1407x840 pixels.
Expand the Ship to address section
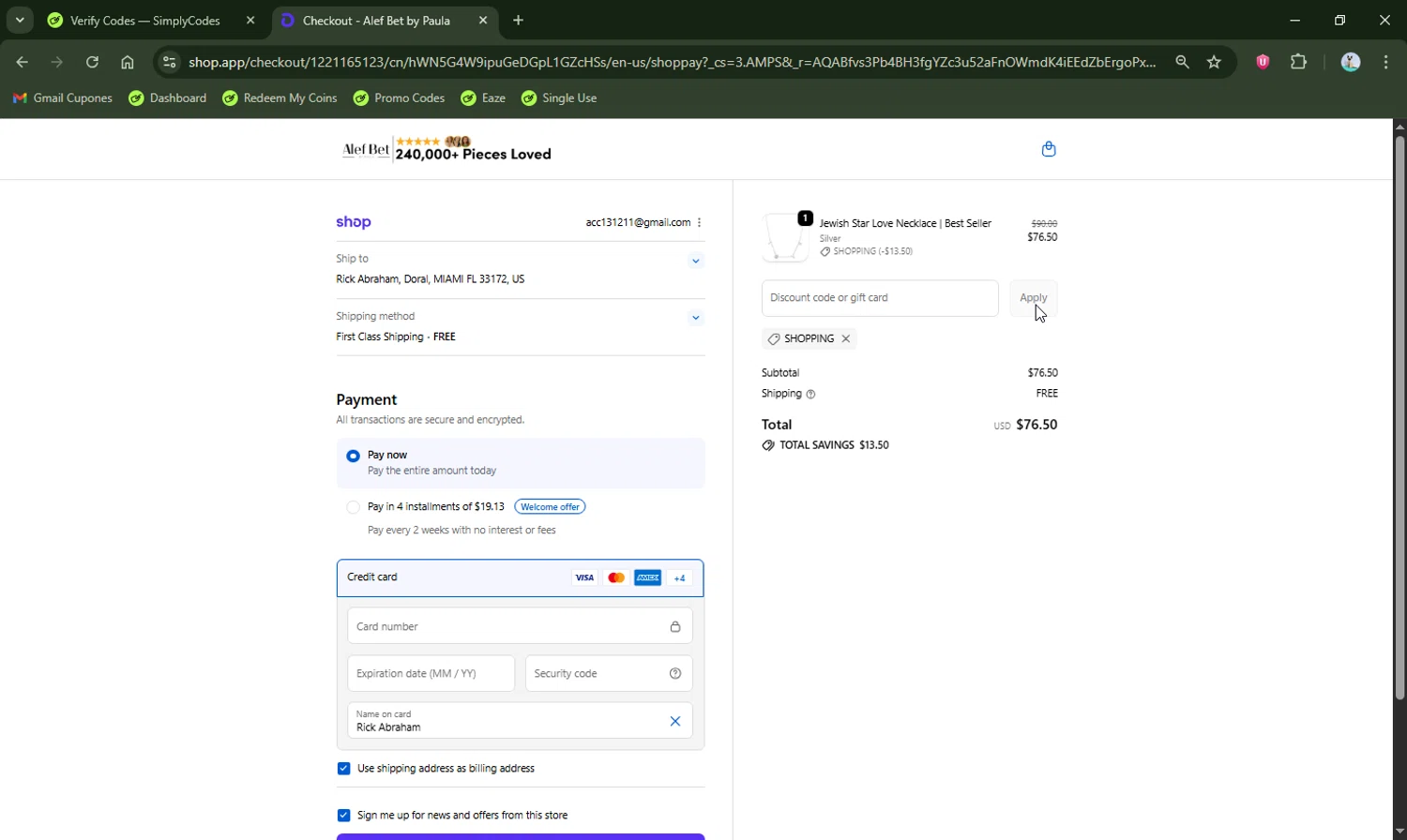(x=696, y=261)
